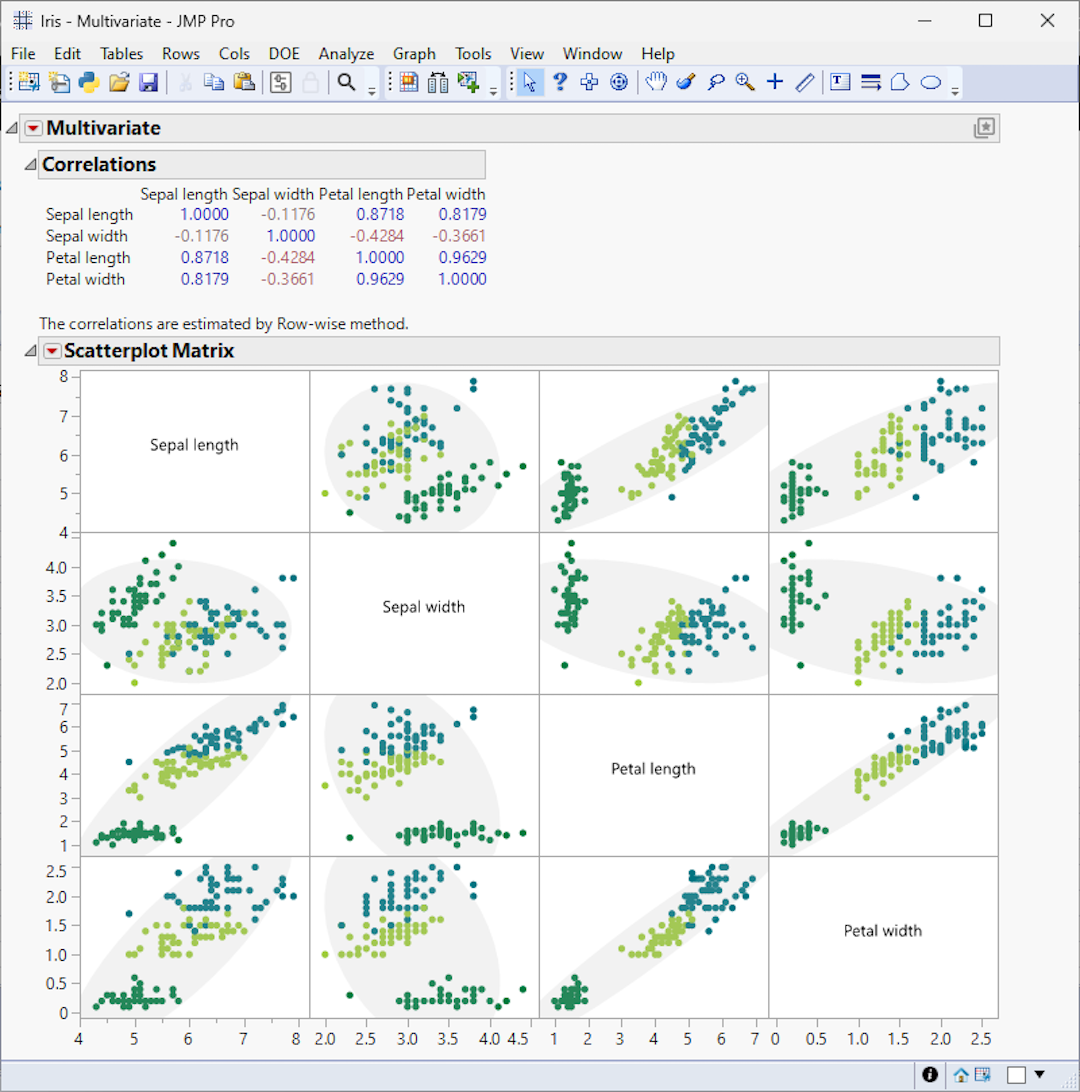Select the Help question mark tool
The image size is (1080, 1092).
559,82
